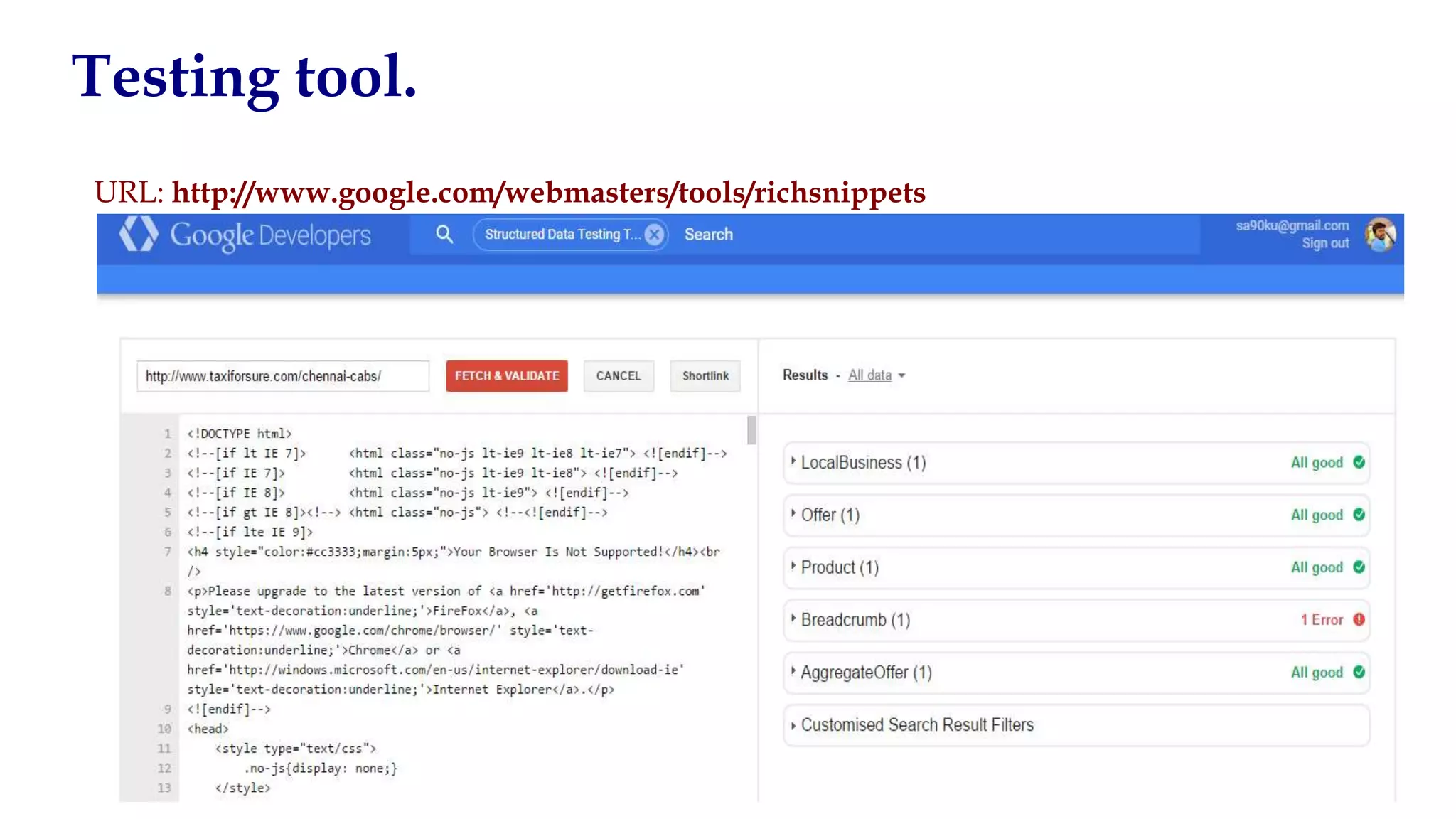
Task: Click the <style type="text/css"> line 11
Action: click(296, 749)
